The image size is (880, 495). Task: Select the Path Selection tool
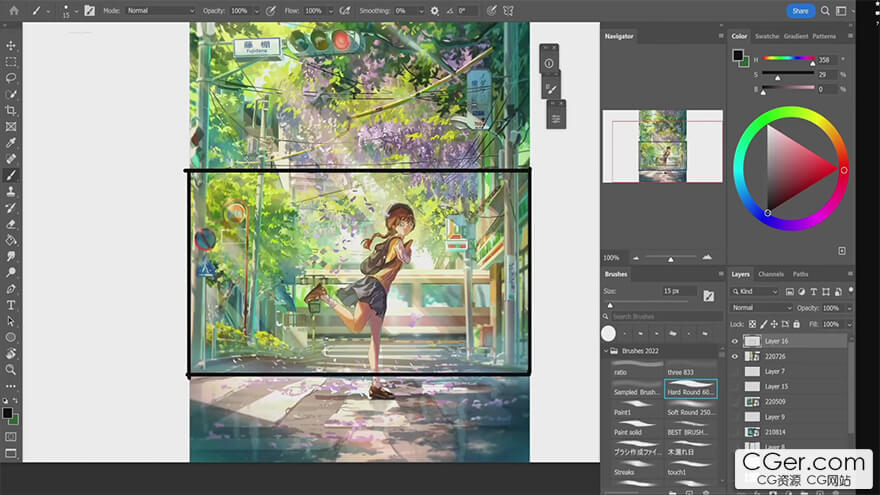11,321
